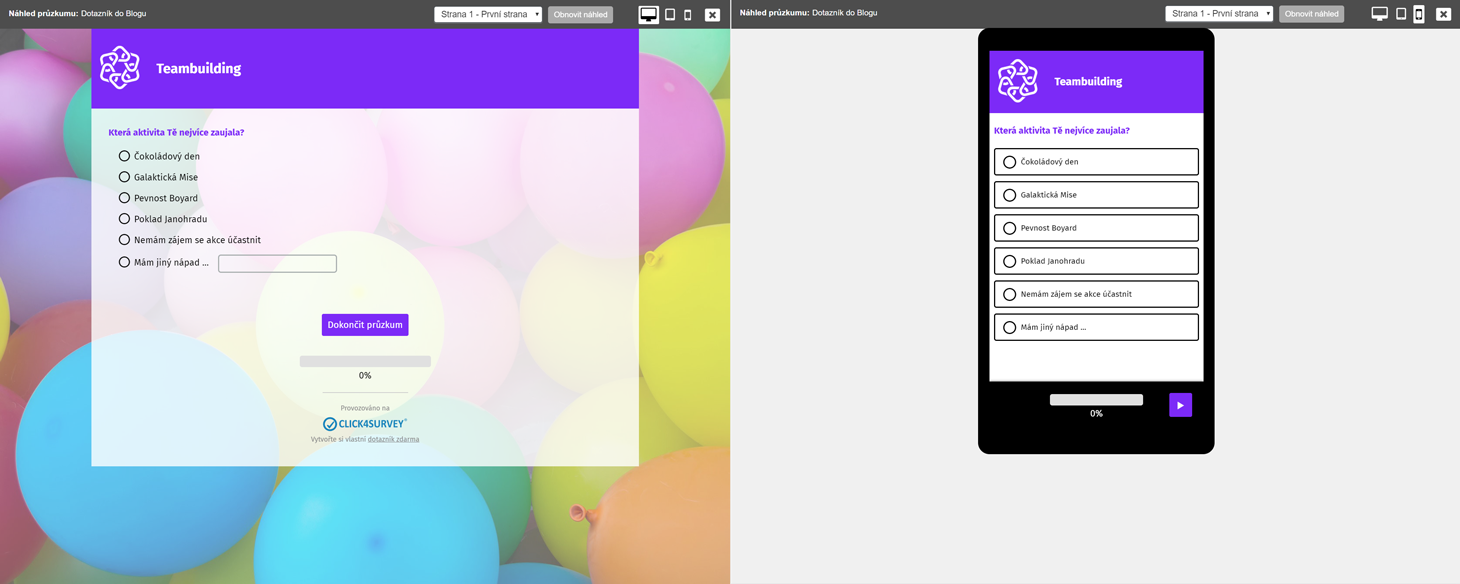
Task: Select Mám jiný nápad radio in desktop preview
Action: point(124,262)
